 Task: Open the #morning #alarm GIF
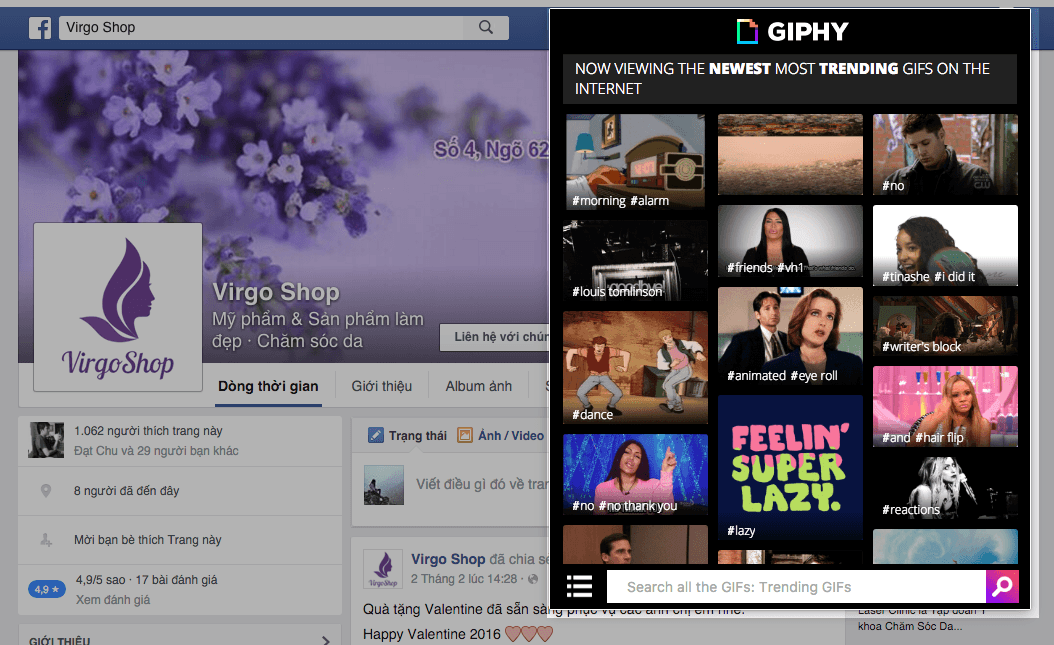(x=635, y=162)
